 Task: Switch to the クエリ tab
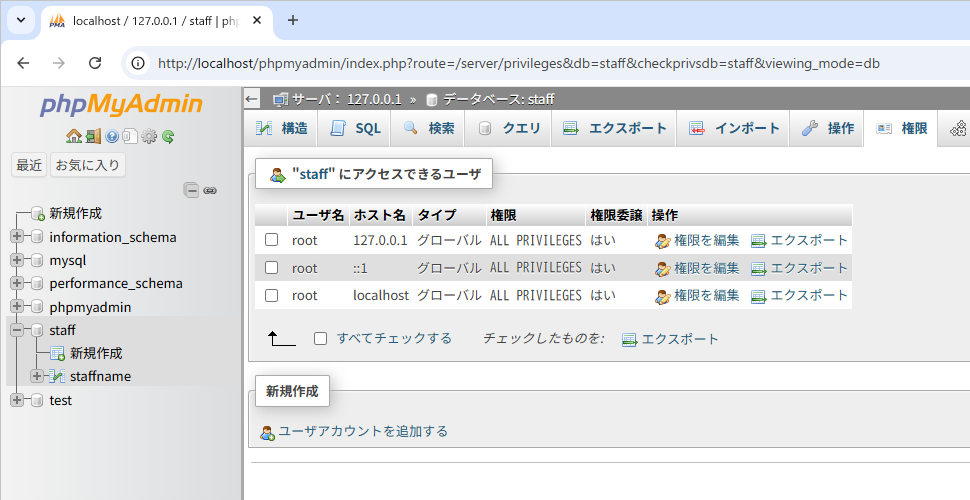(x=509, y=129)
